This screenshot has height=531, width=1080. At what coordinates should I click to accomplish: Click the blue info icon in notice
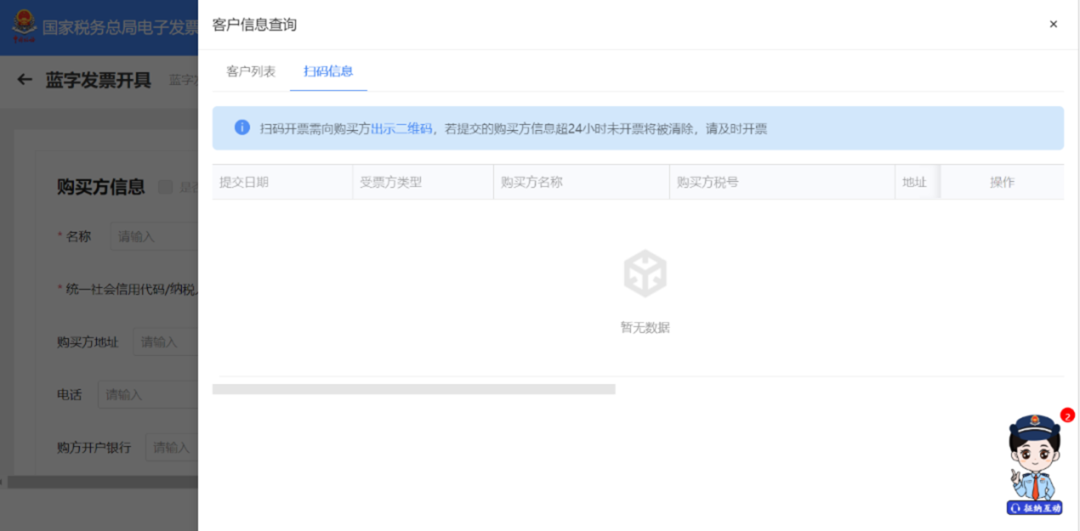[x=242, y=128]
